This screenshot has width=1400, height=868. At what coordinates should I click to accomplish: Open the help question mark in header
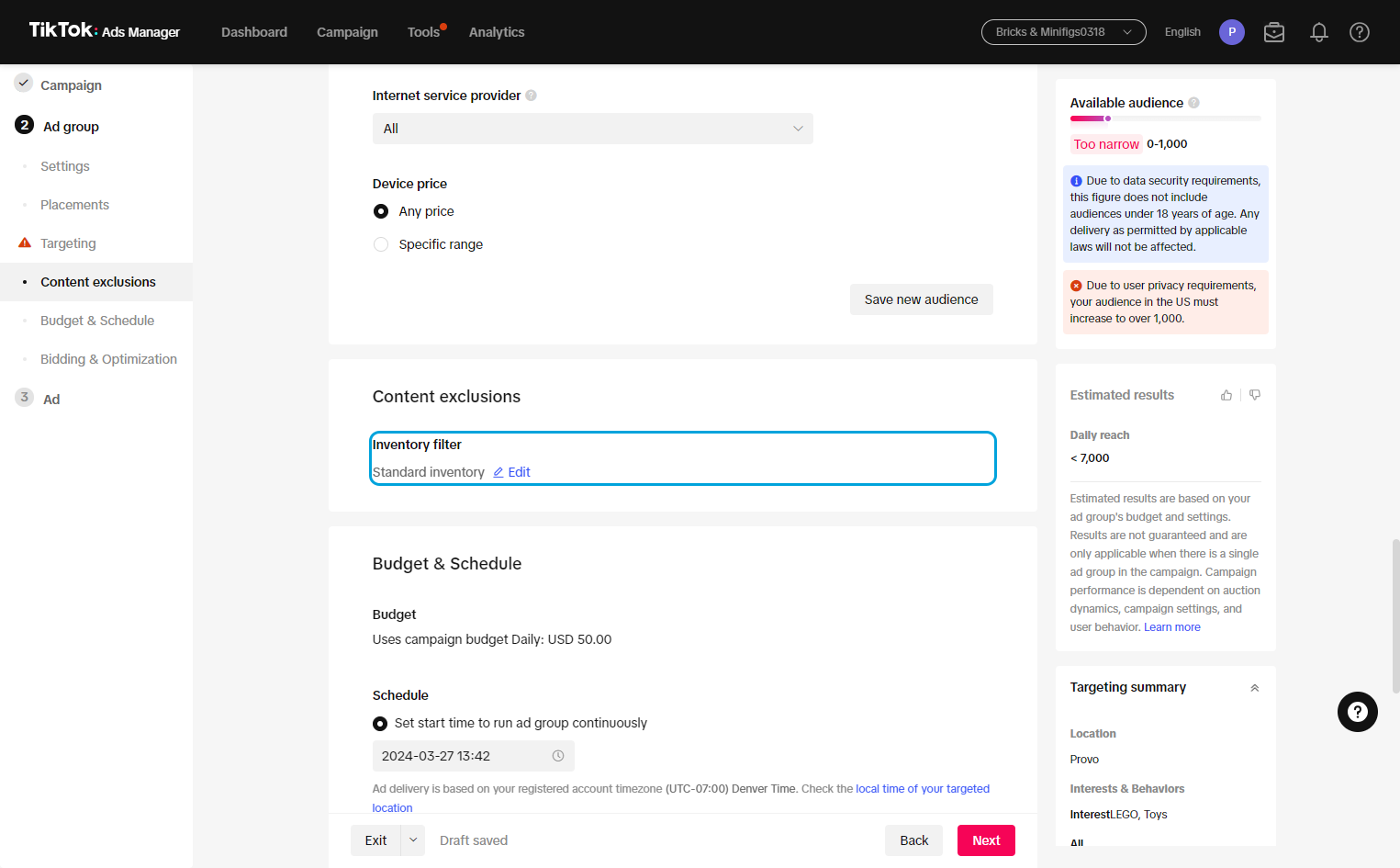coord(1360,32)
